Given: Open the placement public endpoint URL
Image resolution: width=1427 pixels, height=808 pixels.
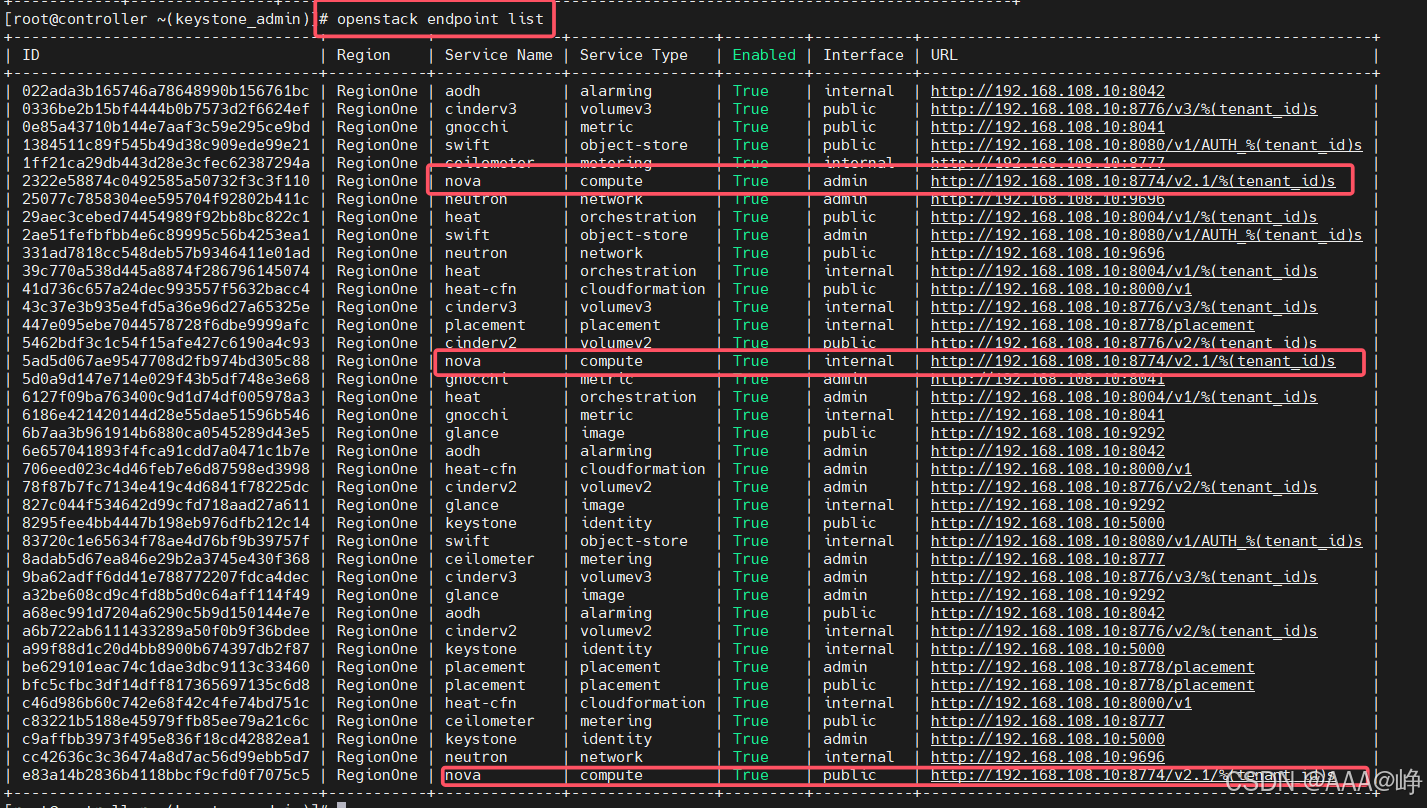Looking at the screenshot, I should click(x=1093, y=685).
